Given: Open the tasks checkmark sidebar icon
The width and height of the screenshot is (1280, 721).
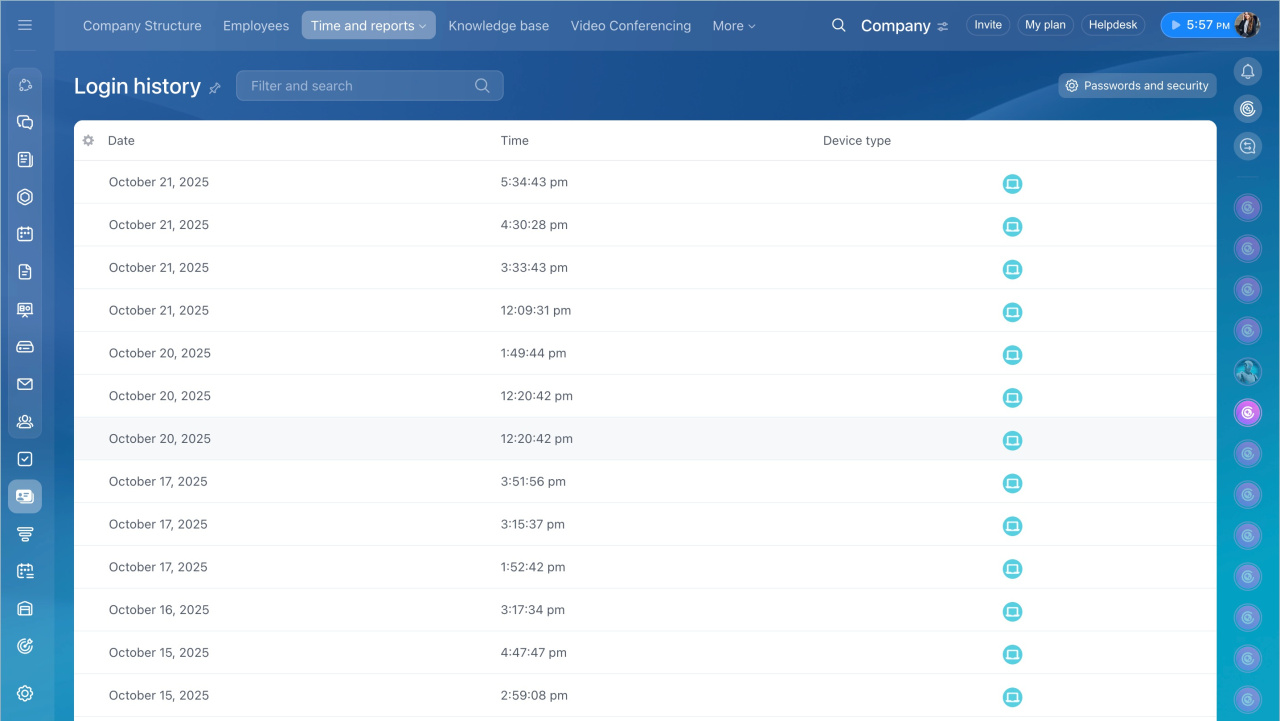Looking at the screenshot, I should pyautogui.click(x=25, y=459).
